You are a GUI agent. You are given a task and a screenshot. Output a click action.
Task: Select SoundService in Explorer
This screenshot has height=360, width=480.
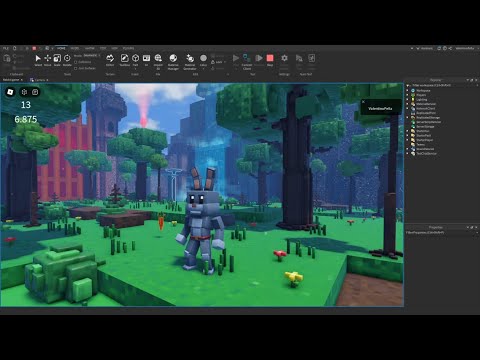pos(425,149)
